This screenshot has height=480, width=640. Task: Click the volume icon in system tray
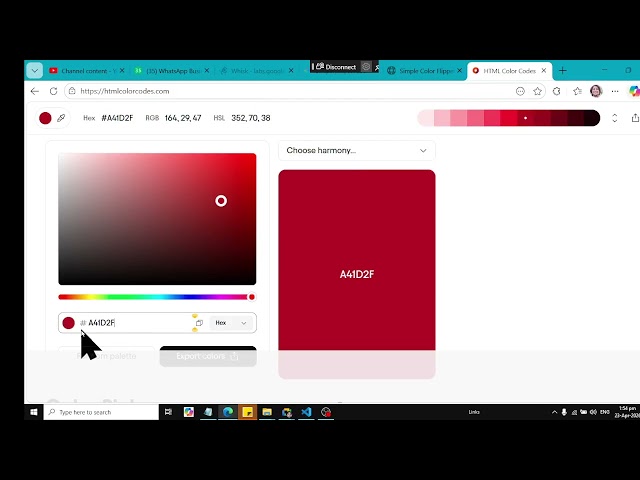(x=593, y=412)
